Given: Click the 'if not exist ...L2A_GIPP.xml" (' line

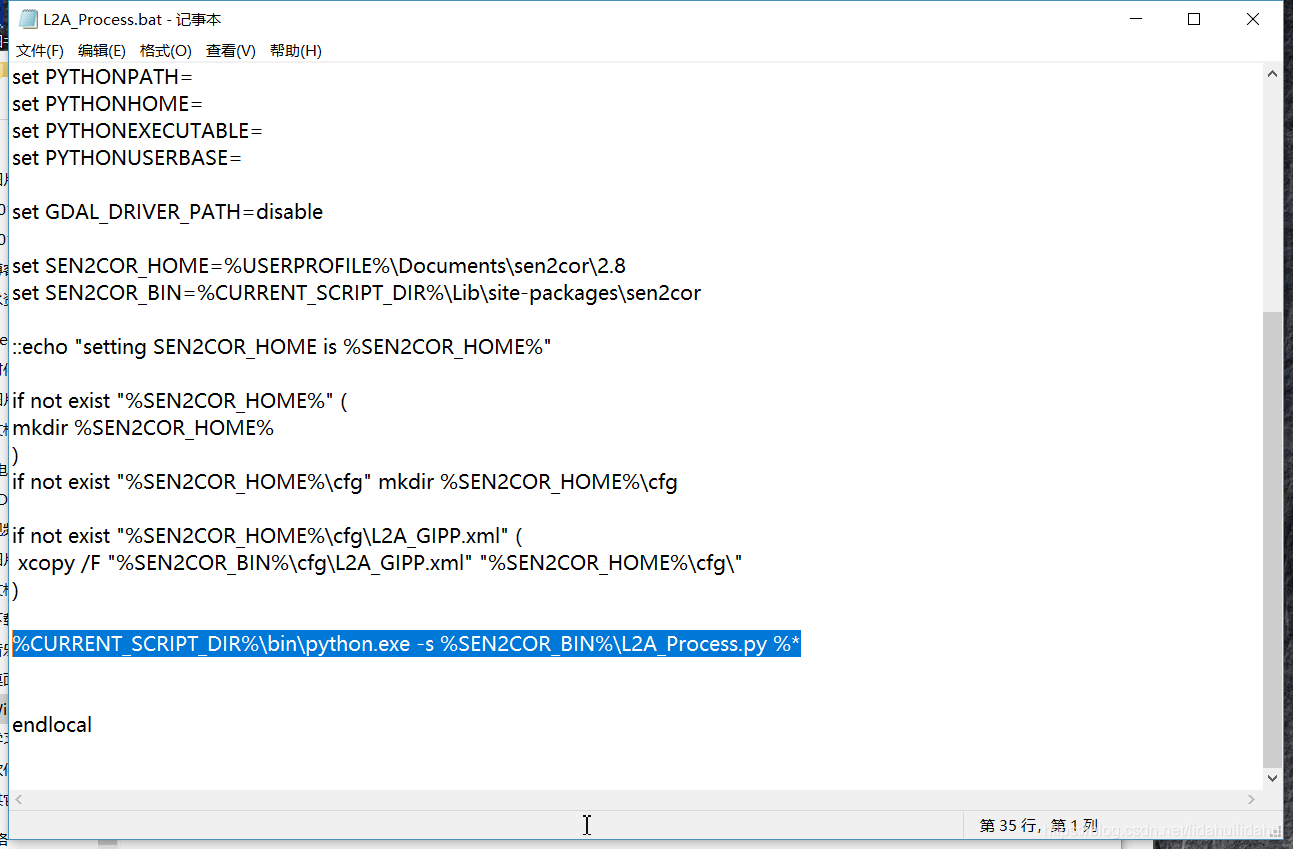Looking at the screenshot, I should point(267,536).
